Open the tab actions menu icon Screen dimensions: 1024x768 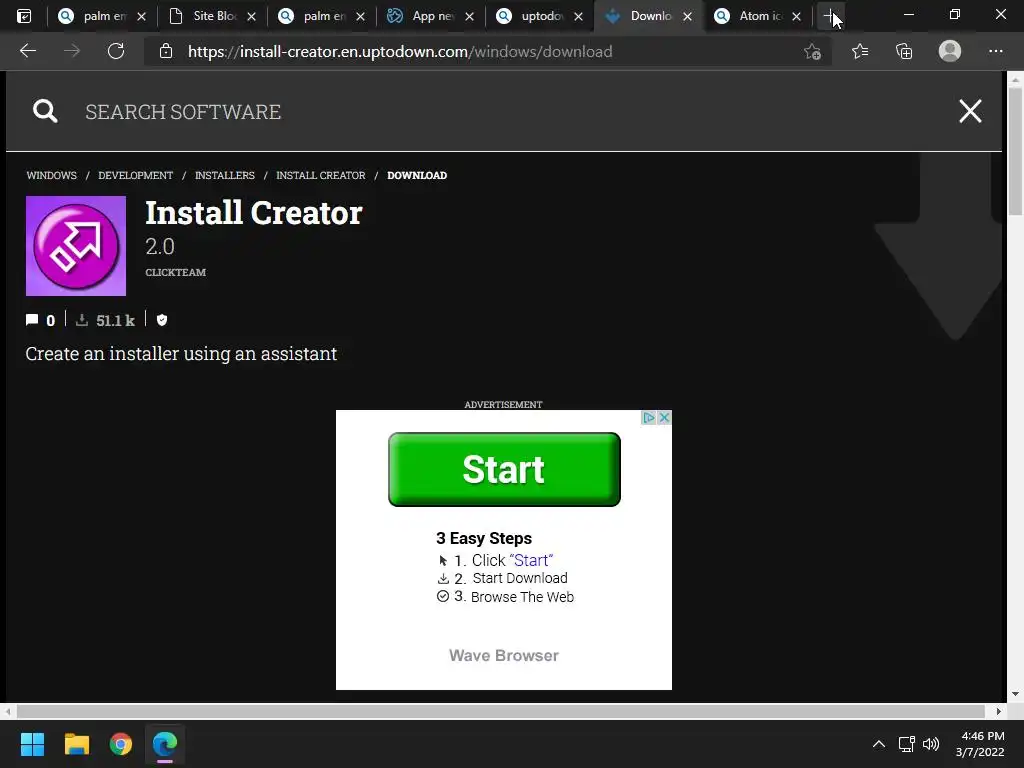[24, 16]
